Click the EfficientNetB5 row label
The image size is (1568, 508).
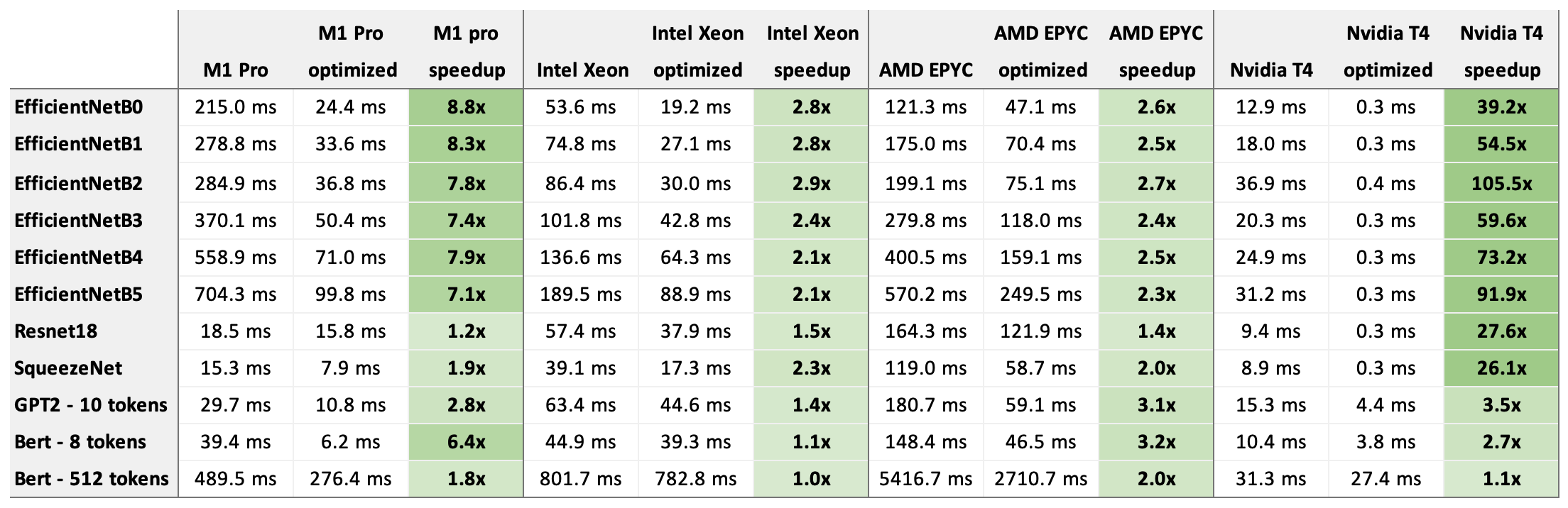pyautogui.click(x=78, y=294)
